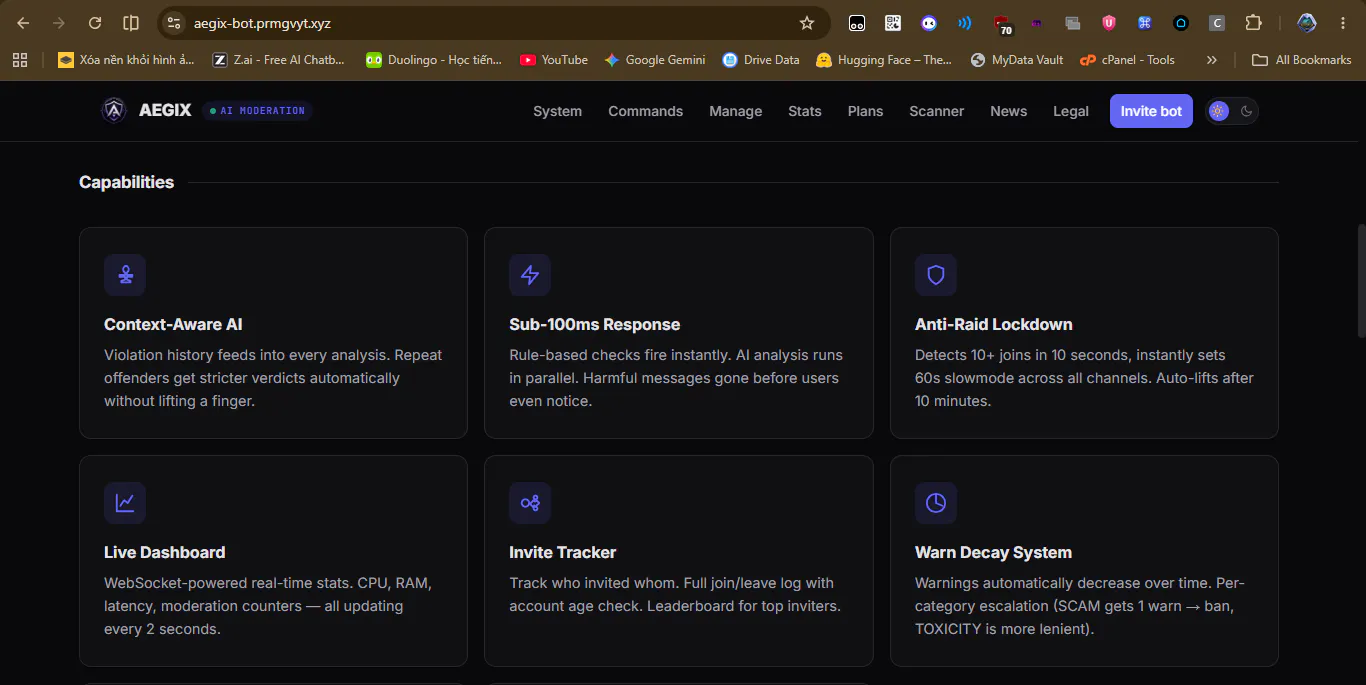Open the red extension with 70 badge

(x=1002, y=23)
